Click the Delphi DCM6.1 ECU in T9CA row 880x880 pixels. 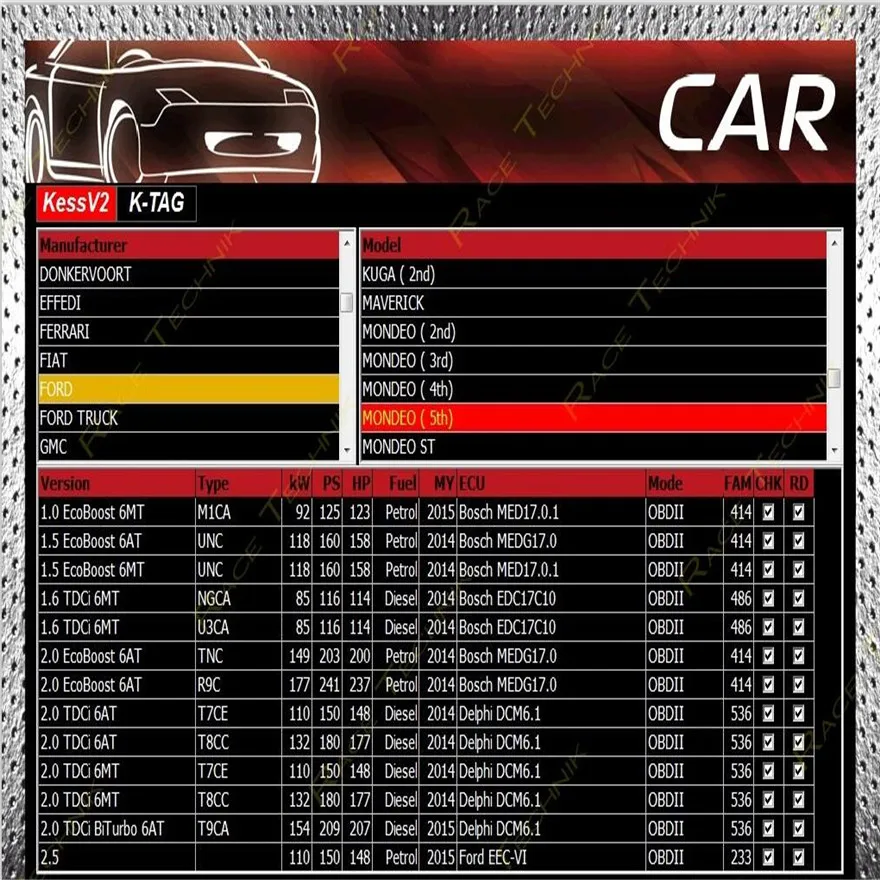(551, 828)
